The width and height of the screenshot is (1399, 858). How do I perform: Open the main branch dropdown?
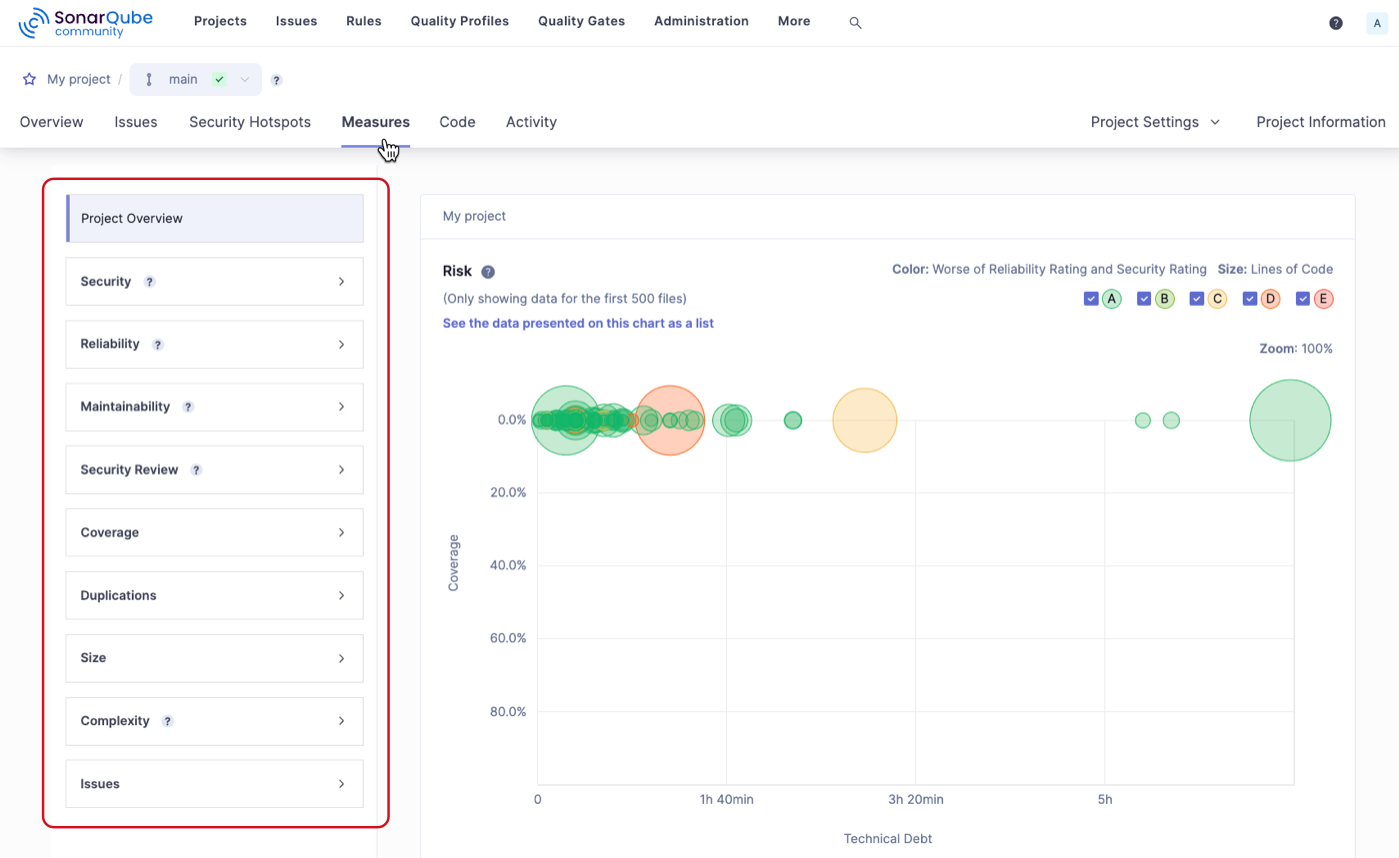click(243, 79)
